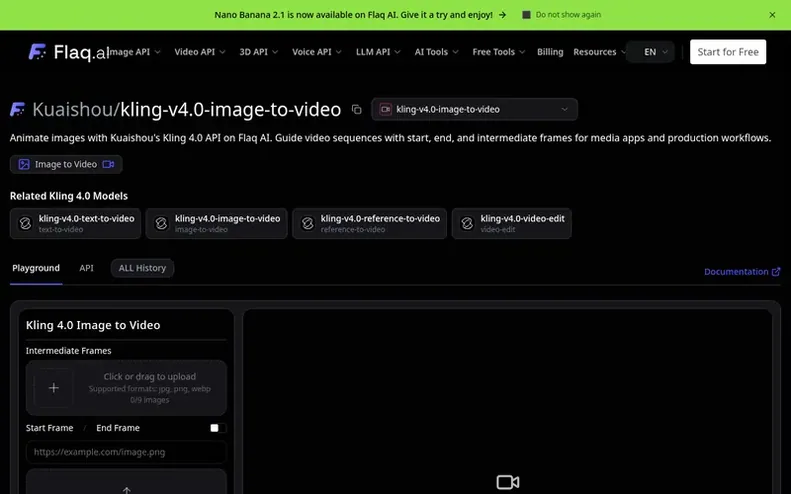This screenshot has height=494, width=791.
Task: Click the icon on the reference-to-video card
Action: [308, 223]
